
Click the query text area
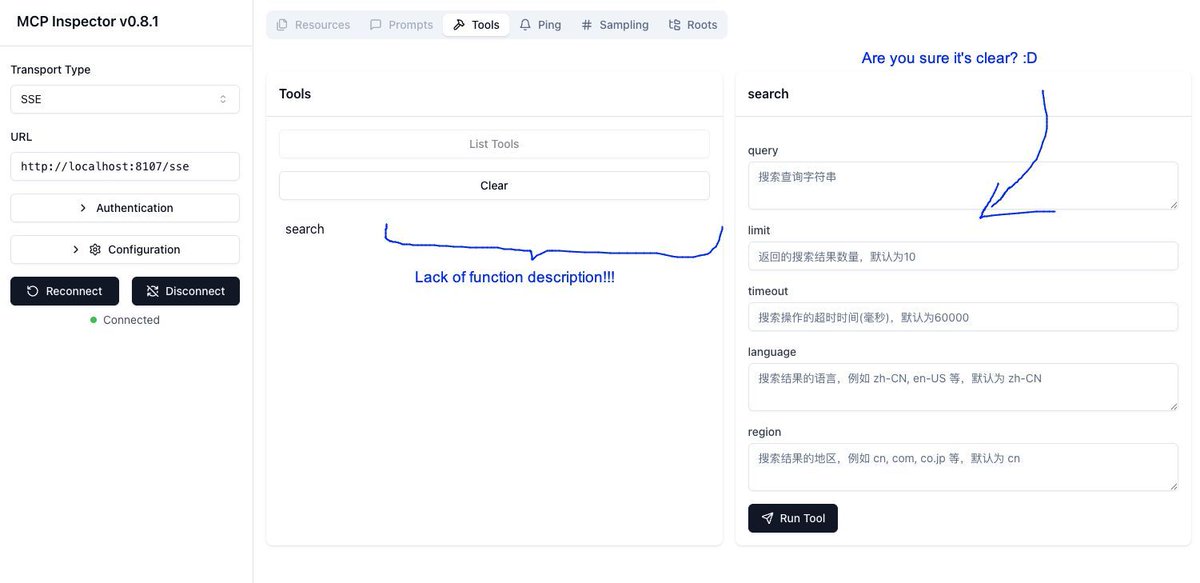[963, 186]
